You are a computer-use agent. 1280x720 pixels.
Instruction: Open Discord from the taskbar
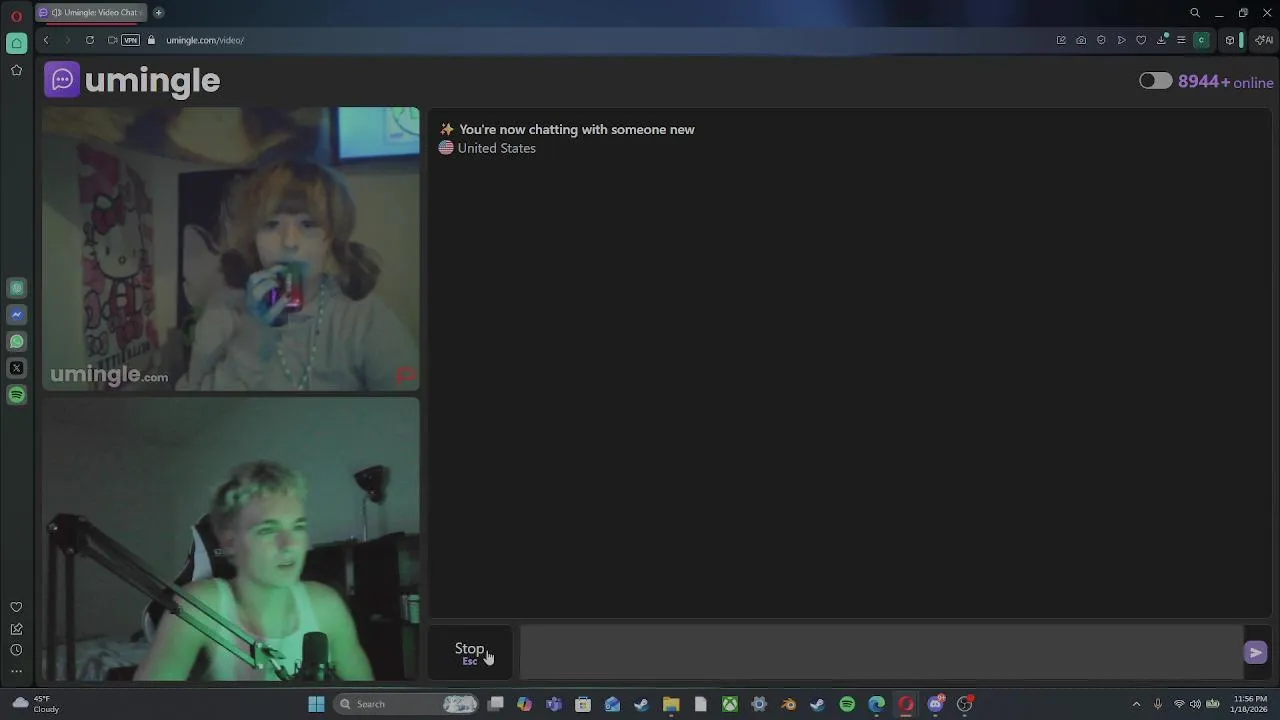coord(936,704)
